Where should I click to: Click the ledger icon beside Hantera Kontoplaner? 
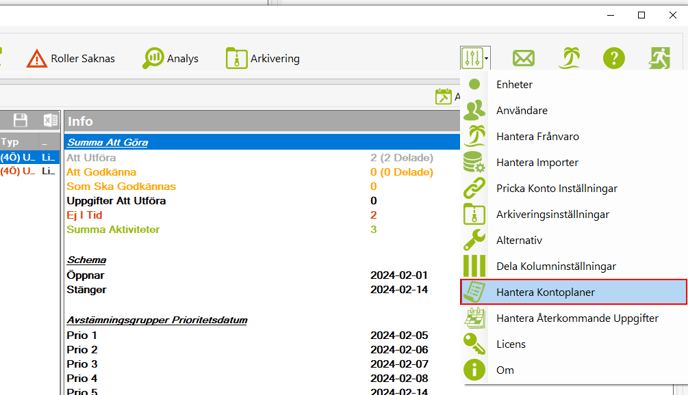click(x=474, y=292)
